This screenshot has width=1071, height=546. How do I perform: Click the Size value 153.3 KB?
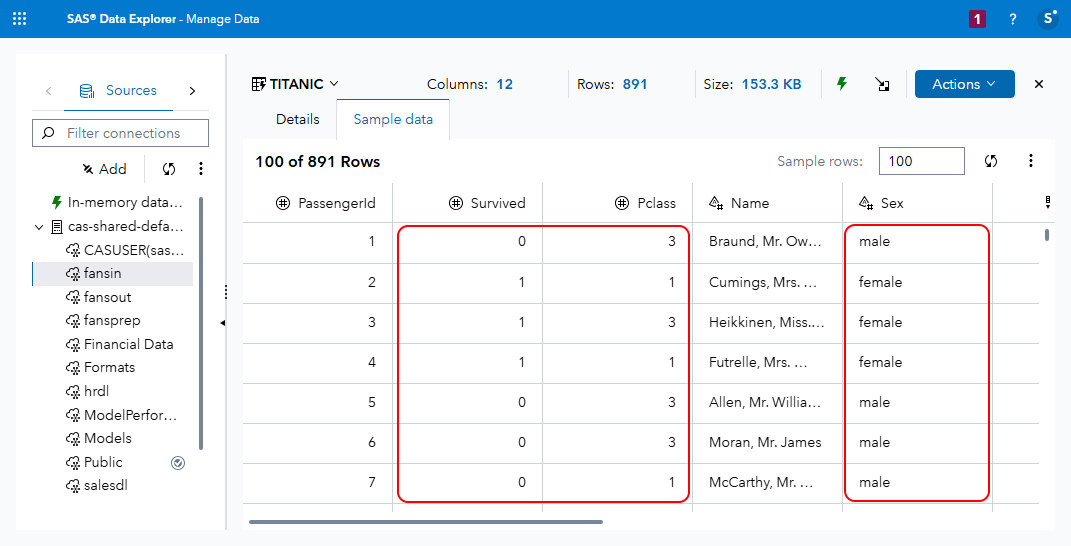click(771, 84)
